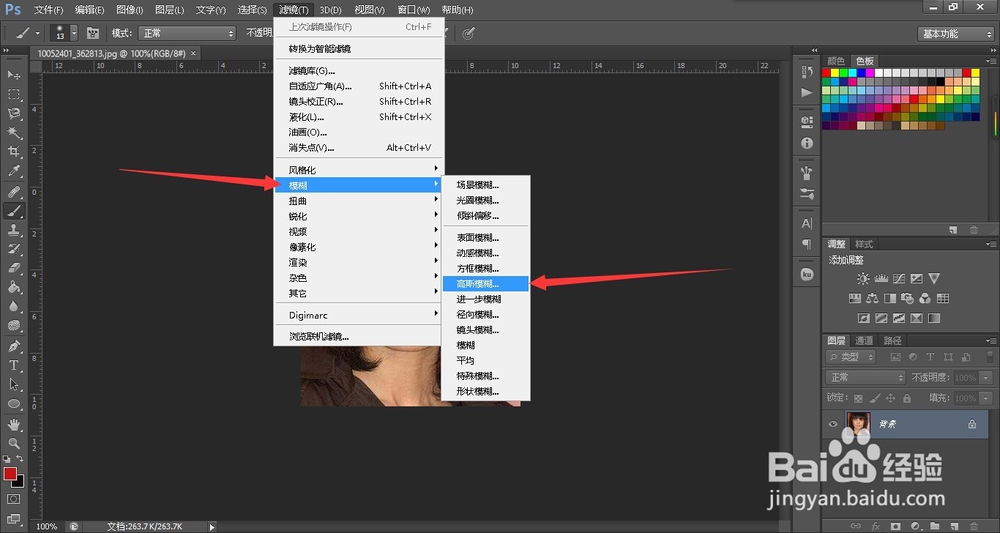Select the Eraser tool
This screenshot has height=533, width=1000.
13,268
